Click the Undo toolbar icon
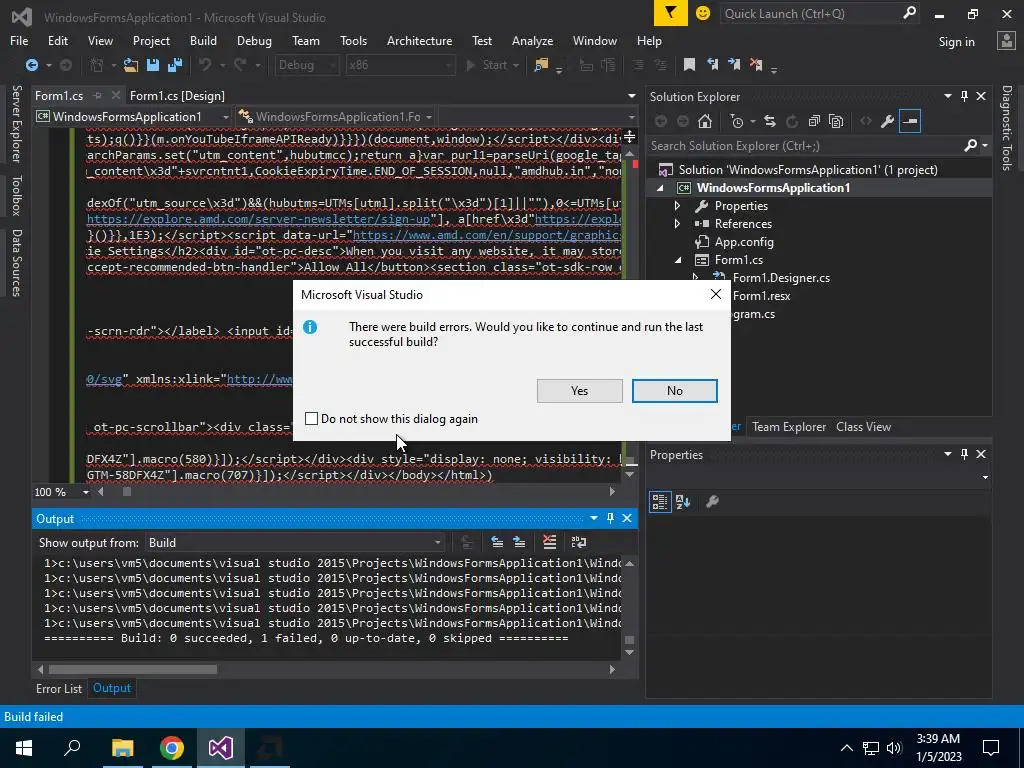 click(205, 65)
